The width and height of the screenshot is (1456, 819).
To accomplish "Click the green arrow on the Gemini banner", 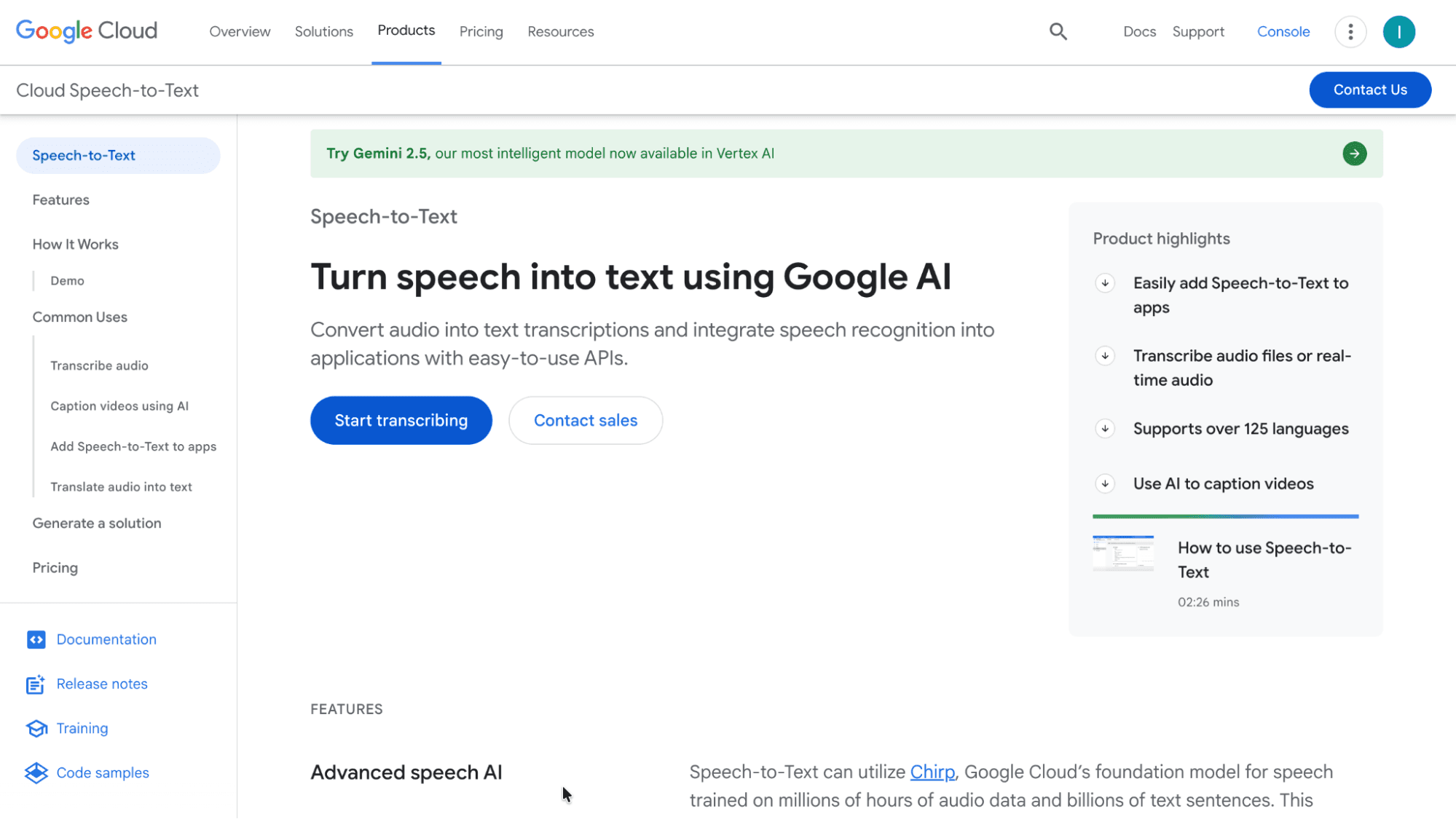I will 1354,154.
